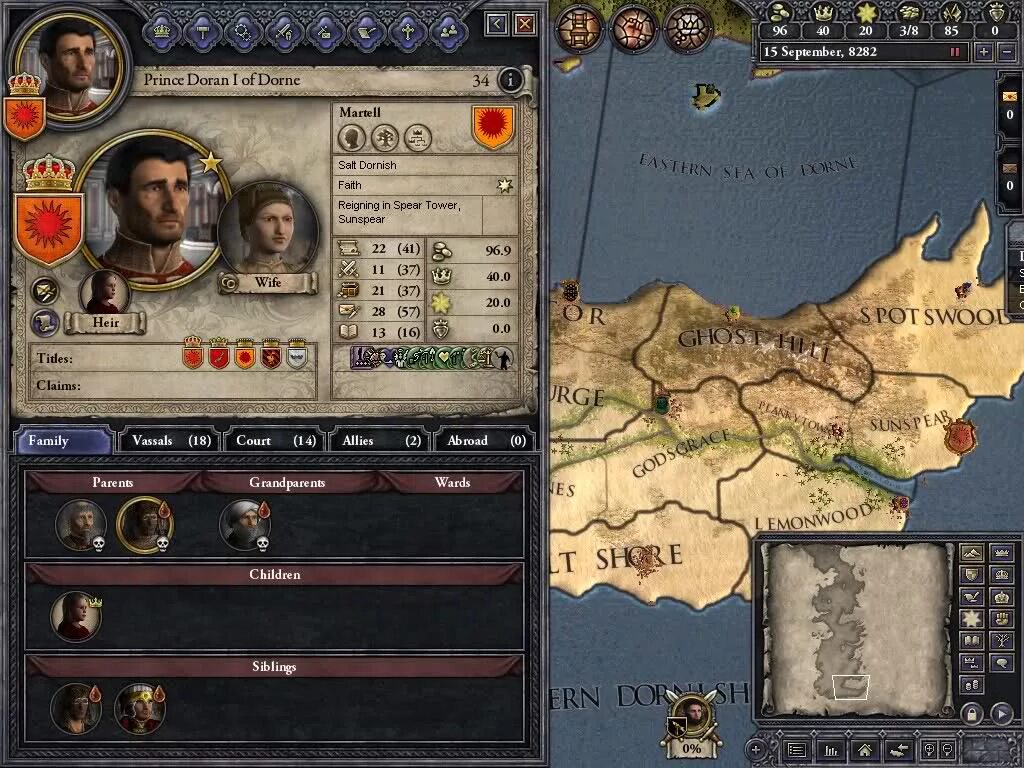Open the Council view rings icon
1024x768 pixels.
click(x=244, y=30)
